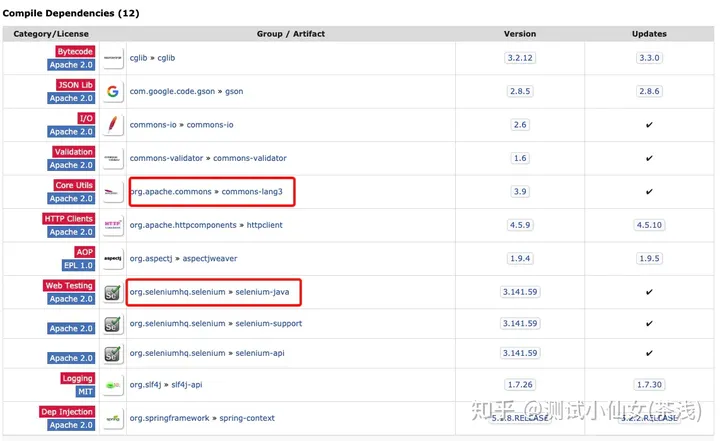
Task: Click the Selenium icon for selenium-api
Action: [112, 353]
